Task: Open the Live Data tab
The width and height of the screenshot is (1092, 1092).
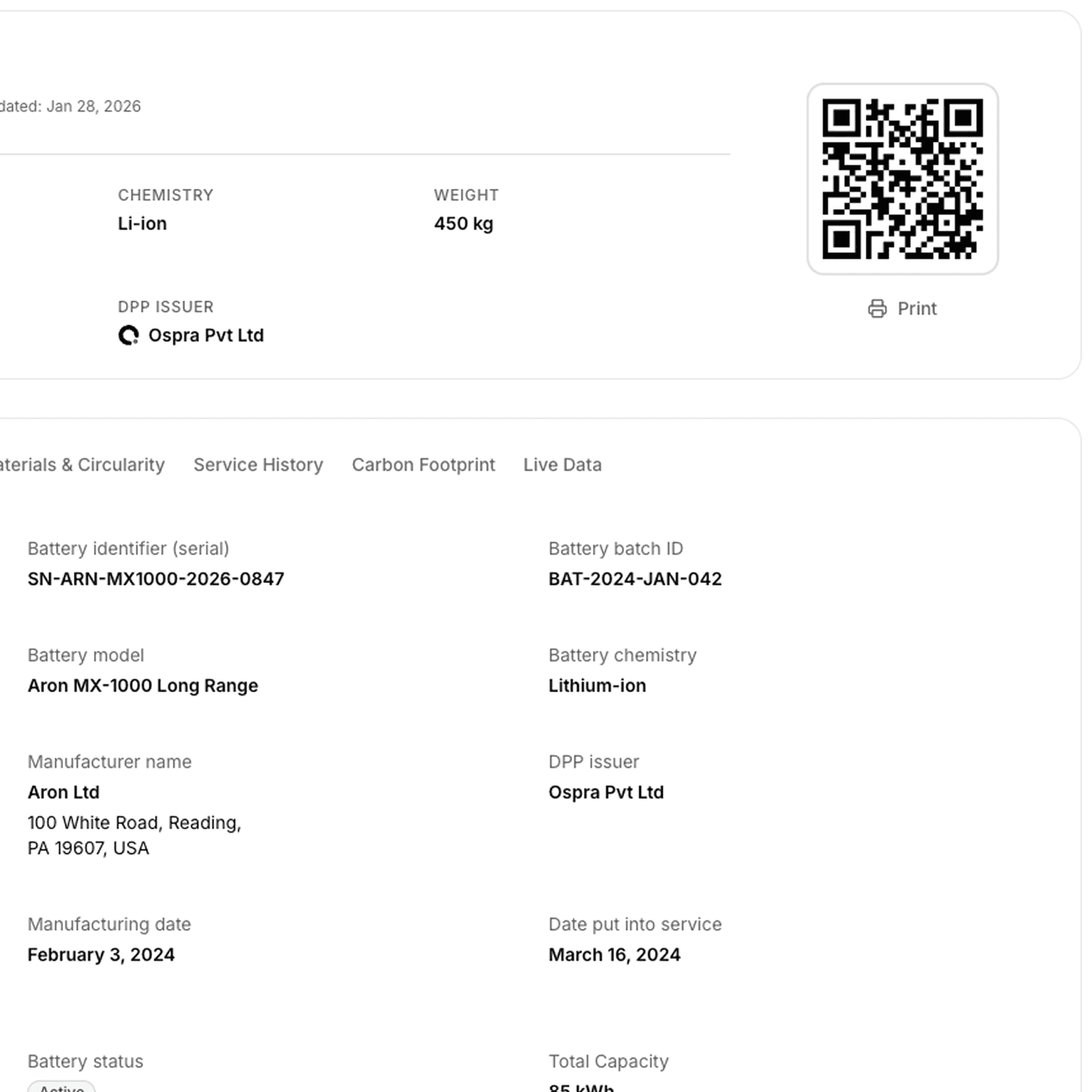Action: pyautogui.click(x=562, y=465)
